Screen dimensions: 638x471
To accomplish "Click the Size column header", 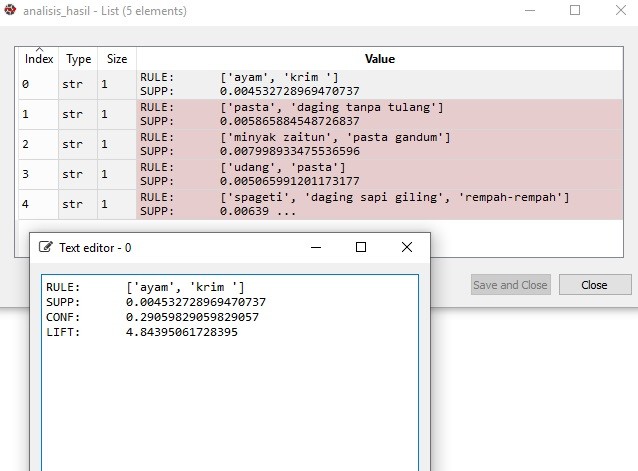I will pyautogui.click(x=117, y=59).
